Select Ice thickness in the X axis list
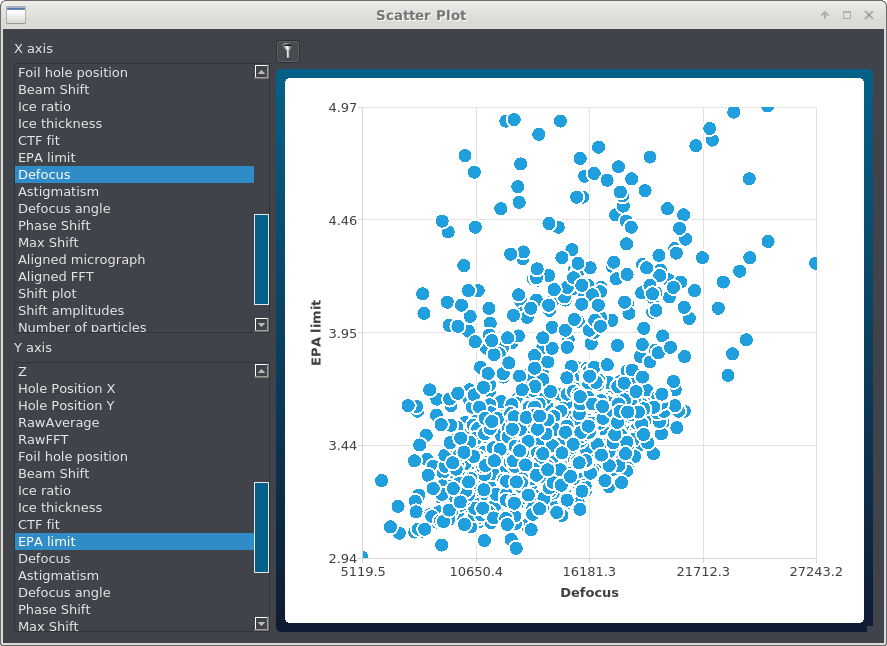 (x=60, y=124)
